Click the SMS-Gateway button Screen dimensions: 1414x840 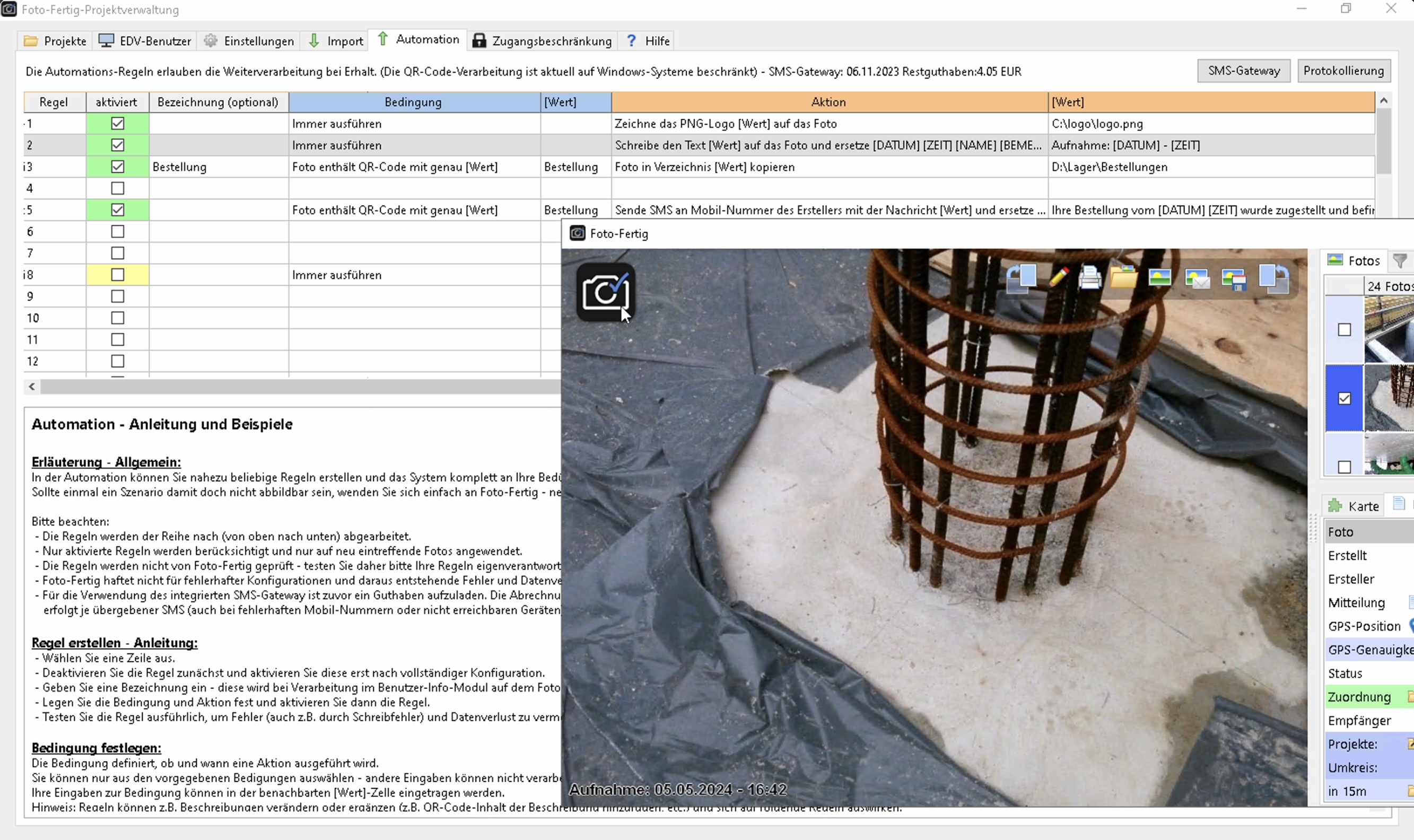tap(1243, 71)
